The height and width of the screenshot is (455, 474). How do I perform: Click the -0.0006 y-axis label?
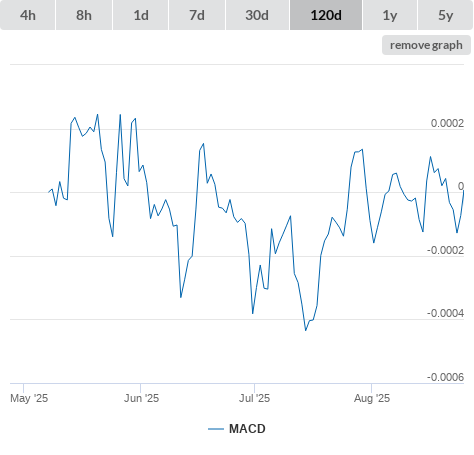(445, 377)
